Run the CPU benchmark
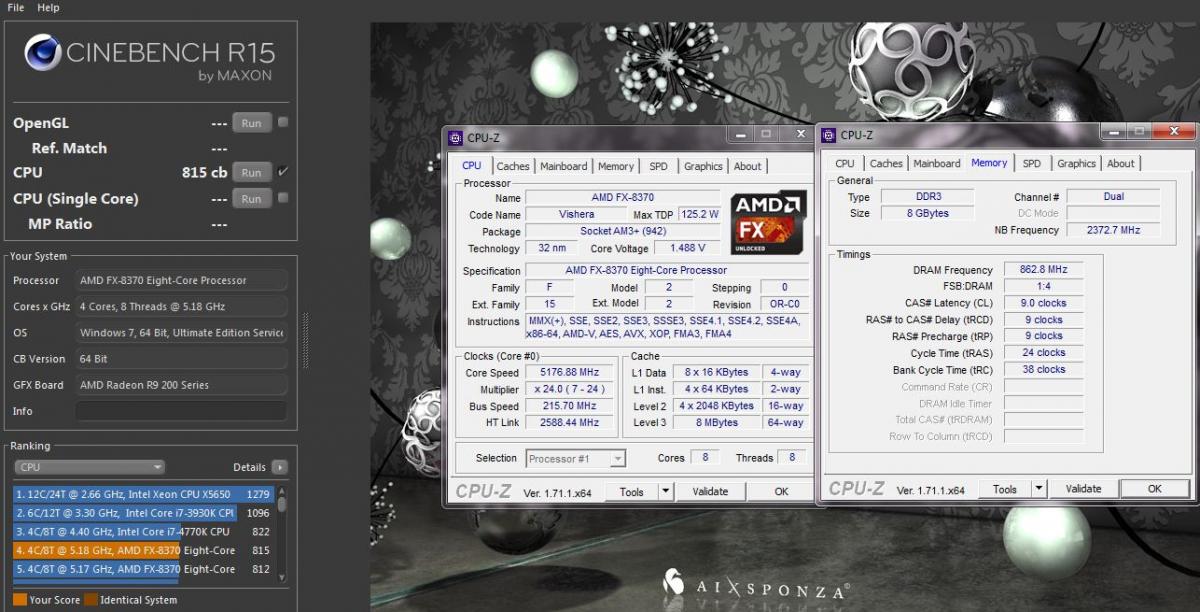Viewport: 1200px width, 612px height. coord(252,172)
